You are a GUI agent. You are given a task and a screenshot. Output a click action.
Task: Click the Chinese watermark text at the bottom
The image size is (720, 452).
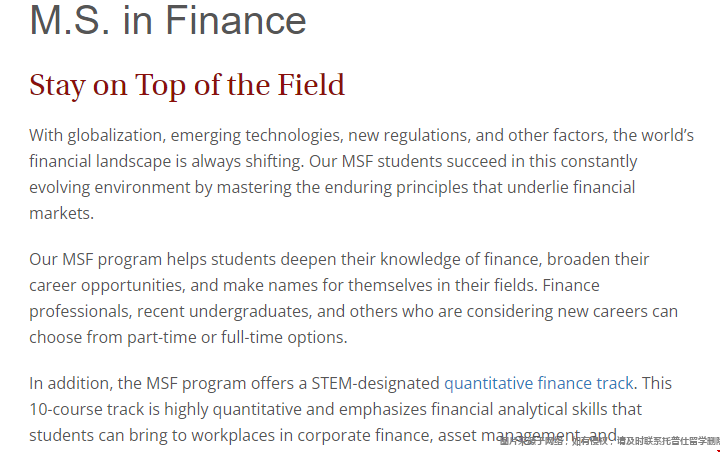(610, 441)
